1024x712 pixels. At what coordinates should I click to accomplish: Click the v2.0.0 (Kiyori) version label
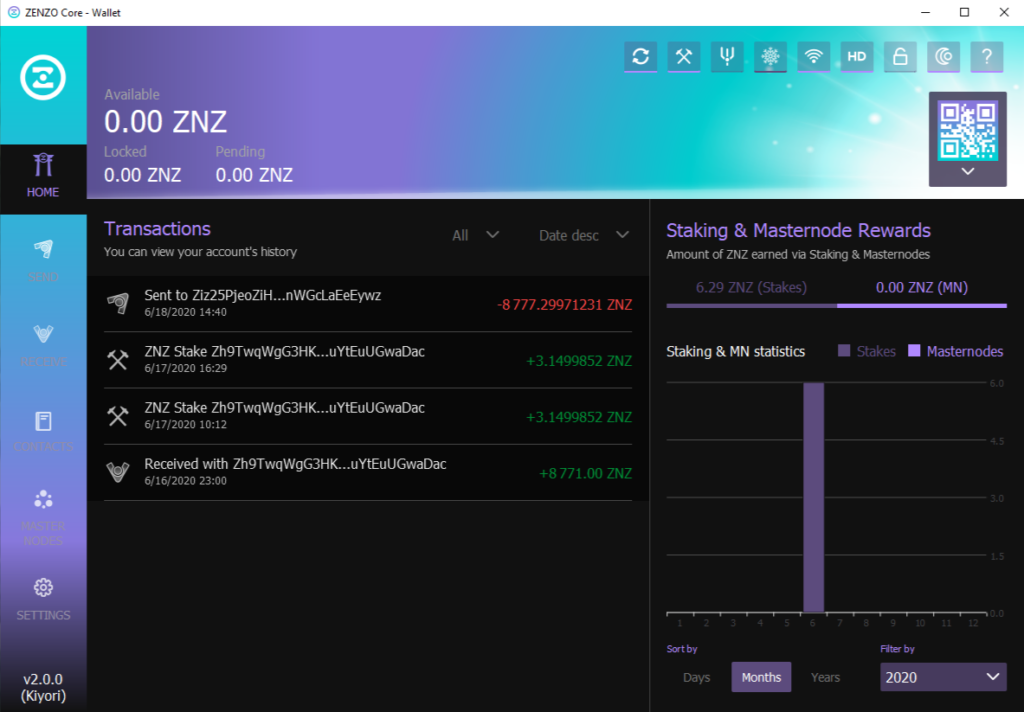click(43, 687)
